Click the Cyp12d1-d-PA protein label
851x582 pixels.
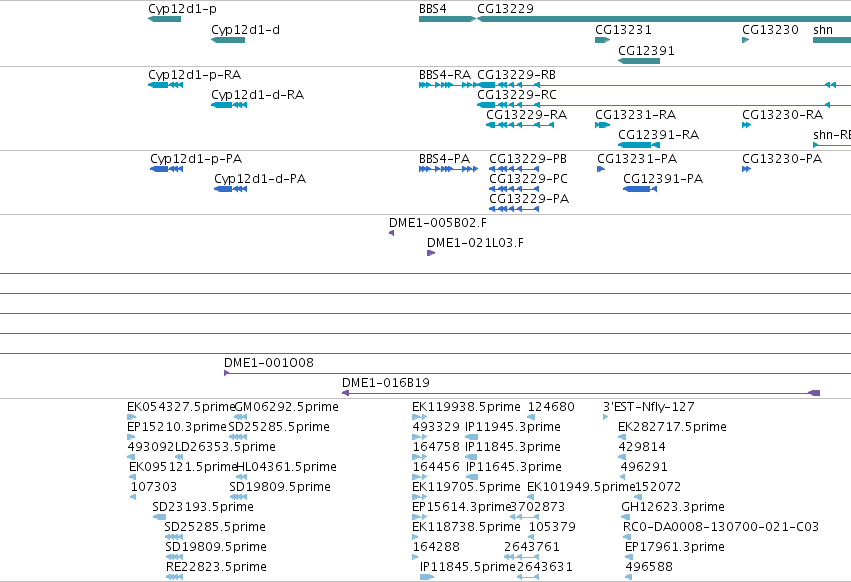[260, 179]
